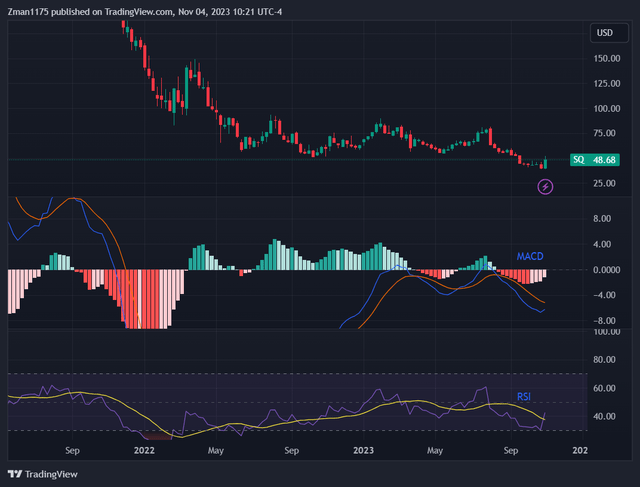Click the 80.00 RSI axis label
The height and width of the screenshot is (487, 640).
pos(605,360)
